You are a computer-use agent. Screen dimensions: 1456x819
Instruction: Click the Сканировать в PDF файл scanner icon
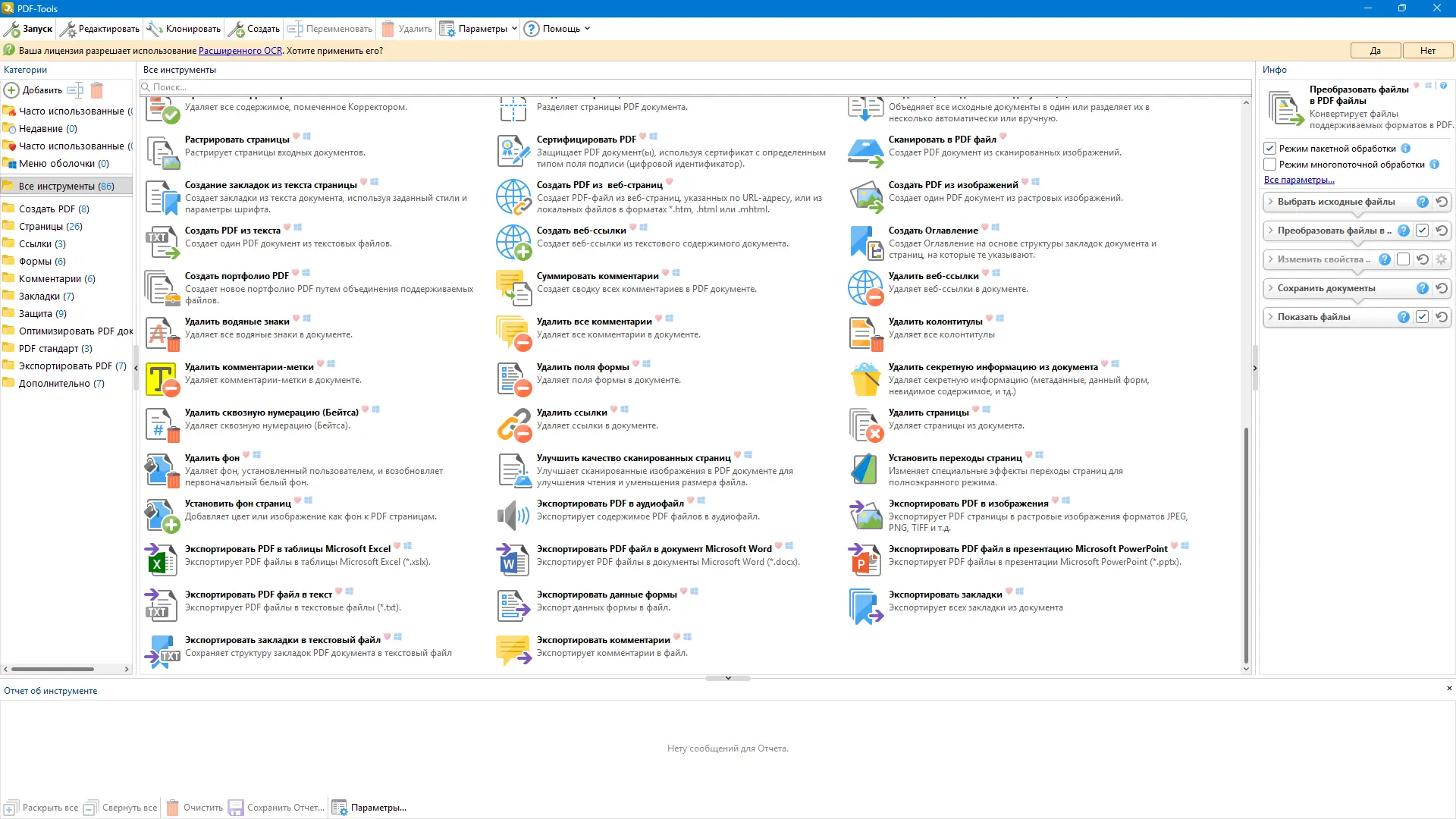pos(864,152)
